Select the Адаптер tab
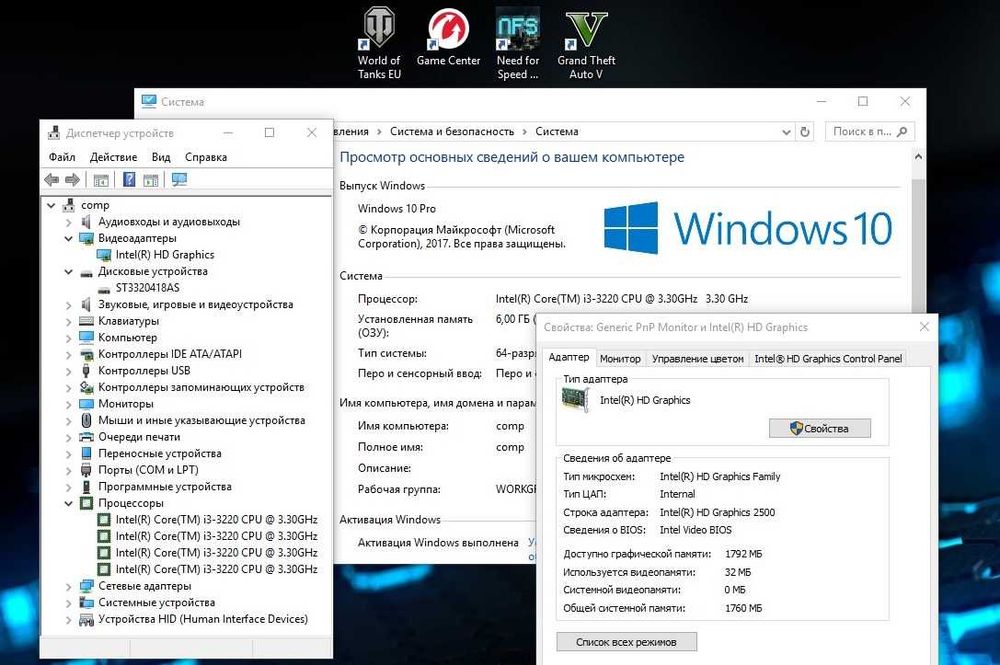Screen dimensions: 1000x665 coord(569,357)
